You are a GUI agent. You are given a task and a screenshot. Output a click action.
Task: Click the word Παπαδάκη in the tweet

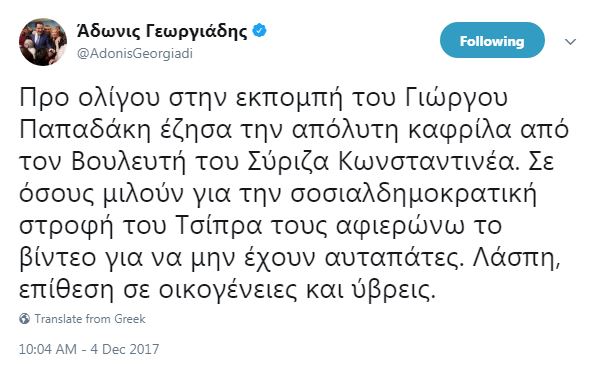(x=85, y=130)
